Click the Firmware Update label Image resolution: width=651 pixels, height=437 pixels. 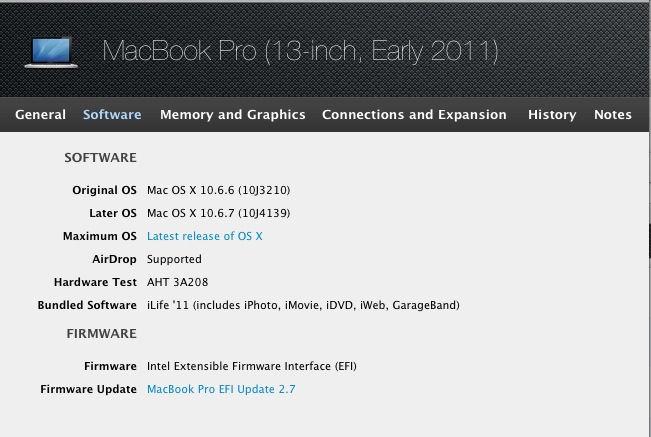click(88, 389)
